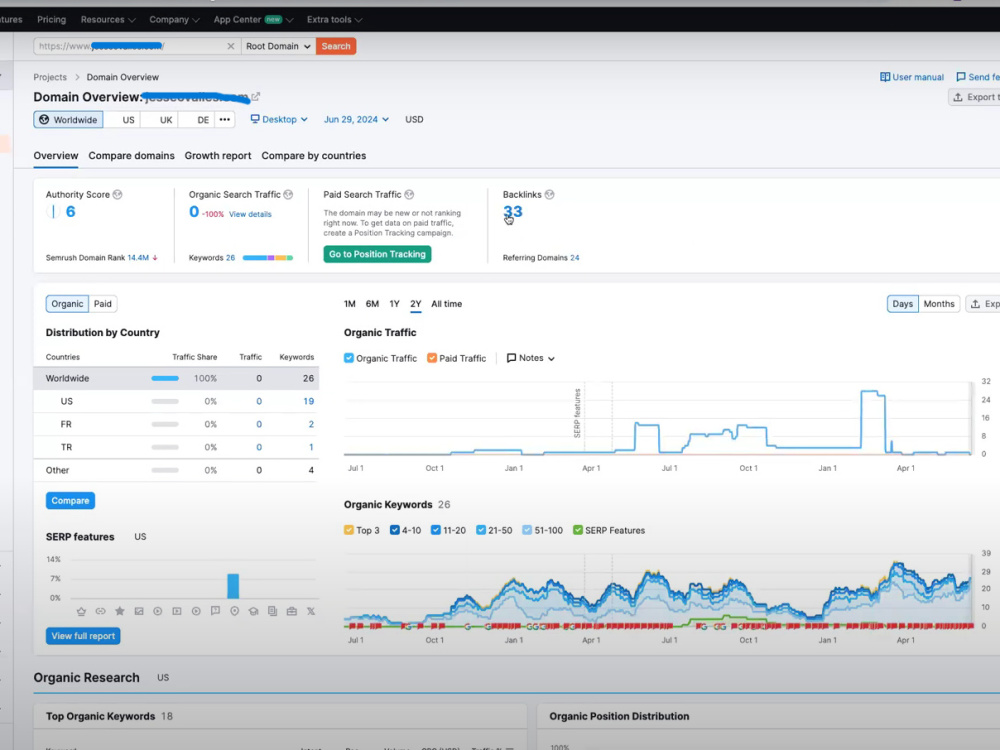Viewport: 1000px width, 750px height.
Task: Open View details link for organic traffic
Action: point(250,214)
